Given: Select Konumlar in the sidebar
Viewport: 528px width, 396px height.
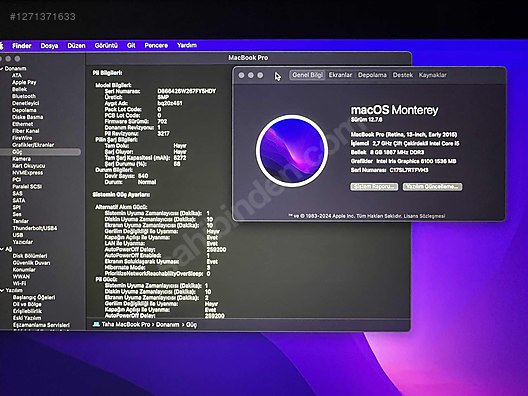Looking at the screenshot, I should 24,270.
